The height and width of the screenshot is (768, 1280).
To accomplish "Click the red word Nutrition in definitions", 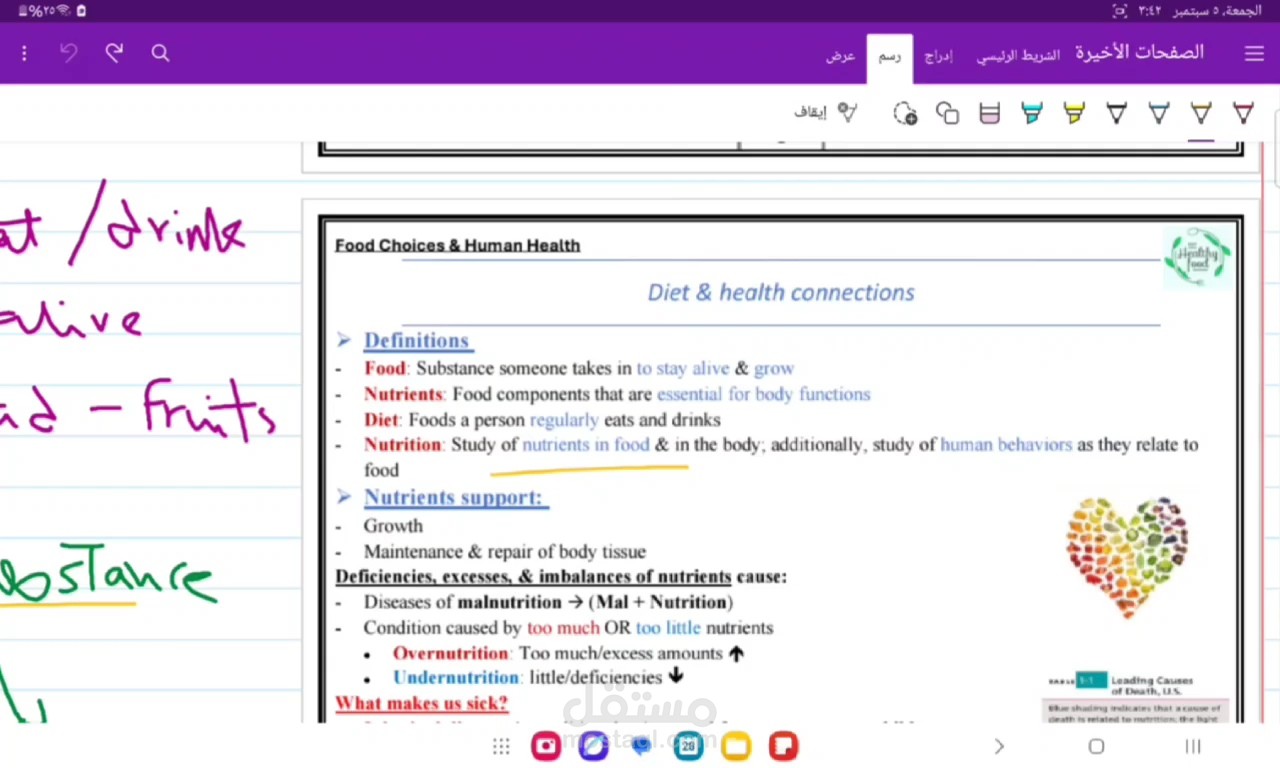I will 402,444.
